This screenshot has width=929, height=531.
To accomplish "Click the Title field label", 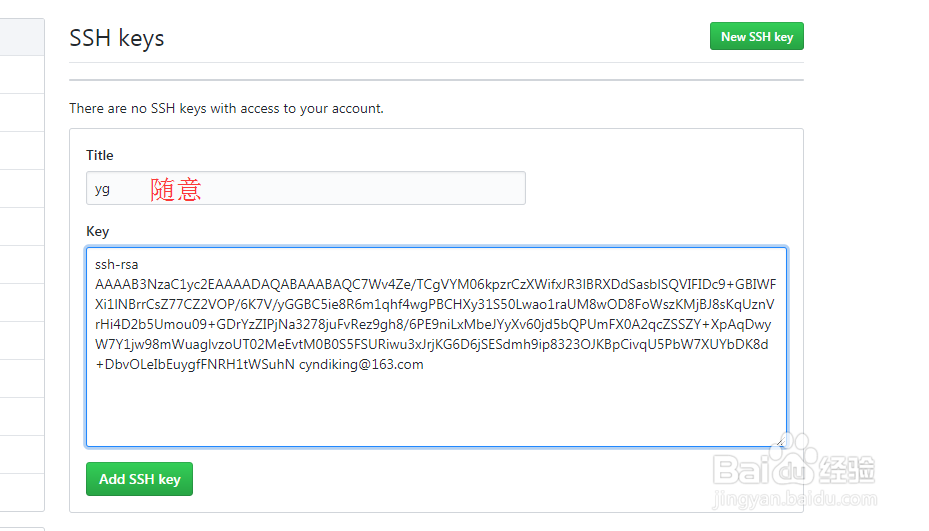I will 100,155.
